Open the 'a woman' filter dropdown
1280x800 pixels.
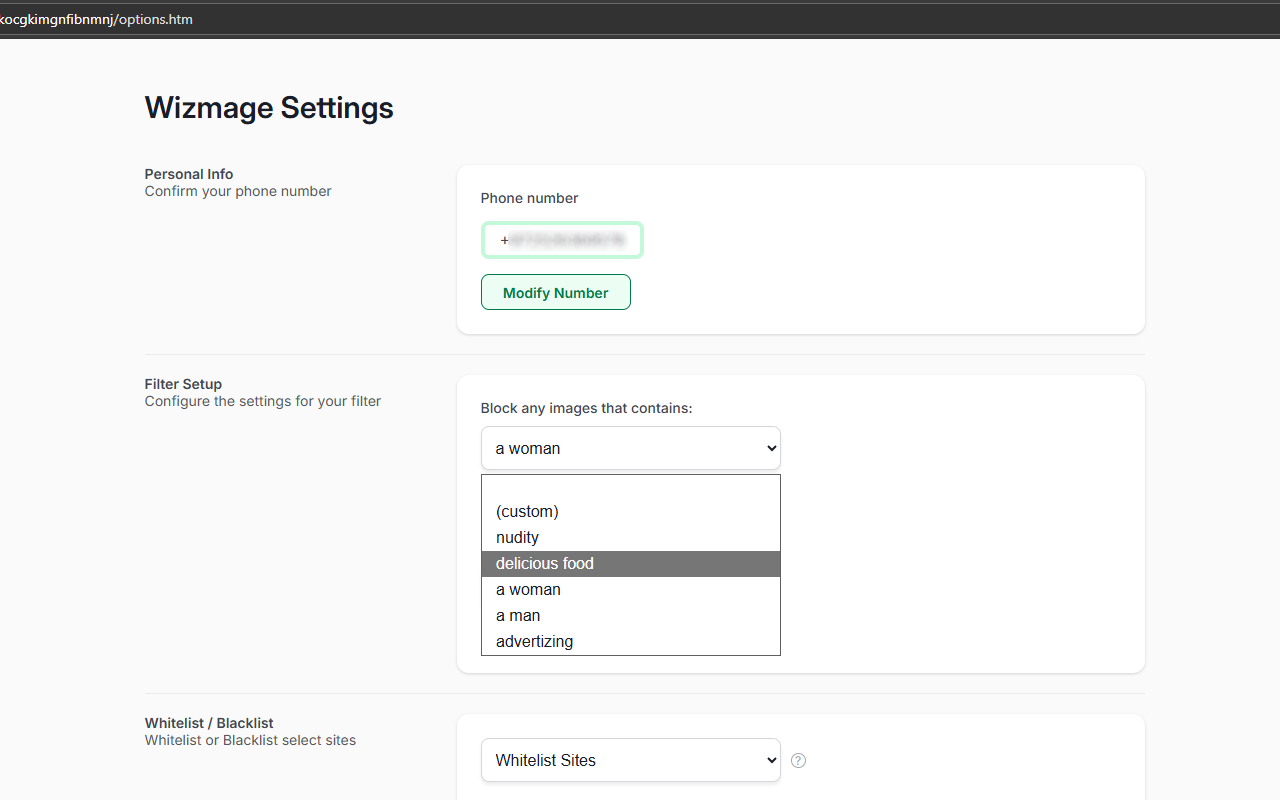(x=631, y=448)
